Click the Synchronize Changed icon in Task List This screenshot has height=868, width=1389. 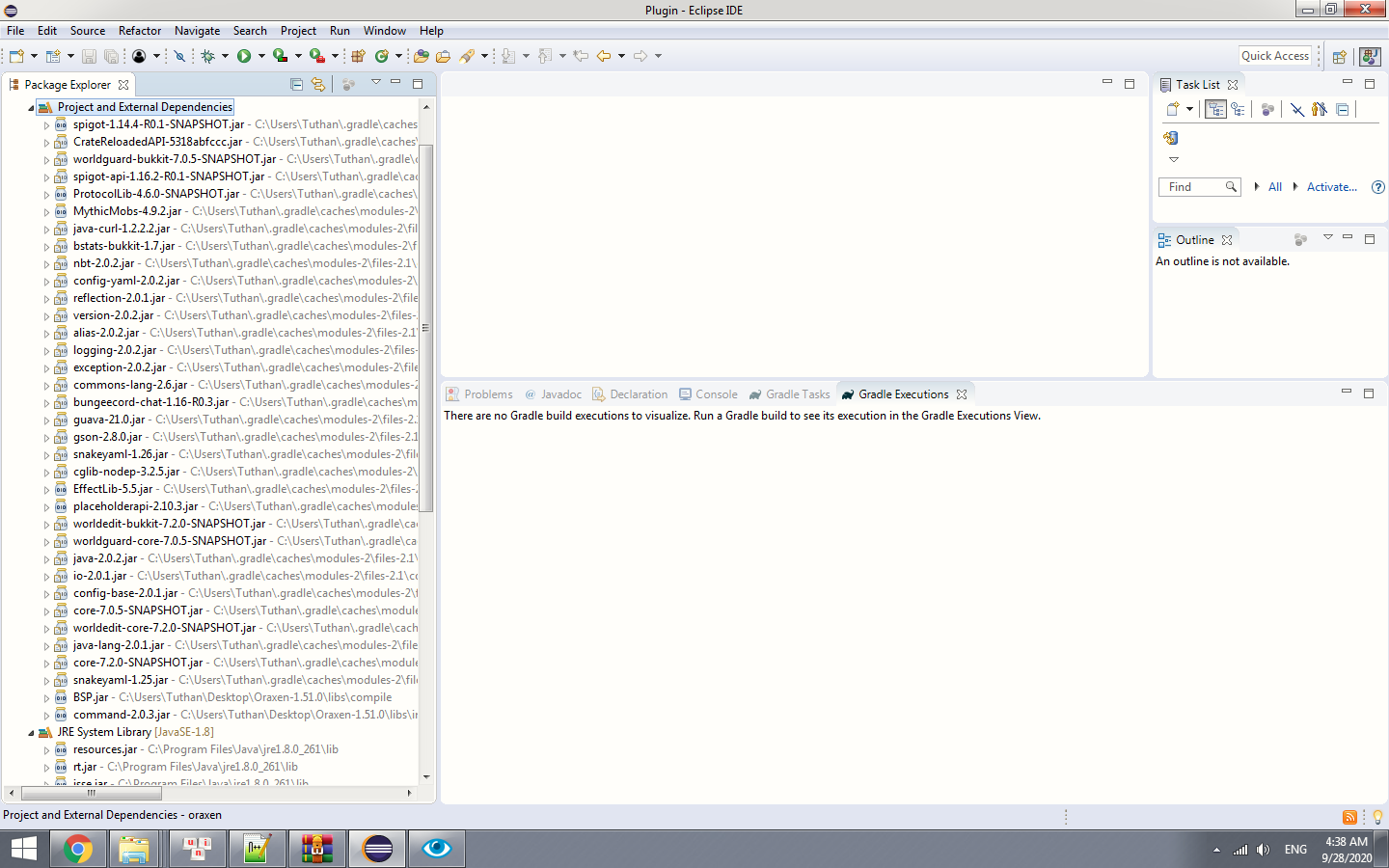(1171, 138)
